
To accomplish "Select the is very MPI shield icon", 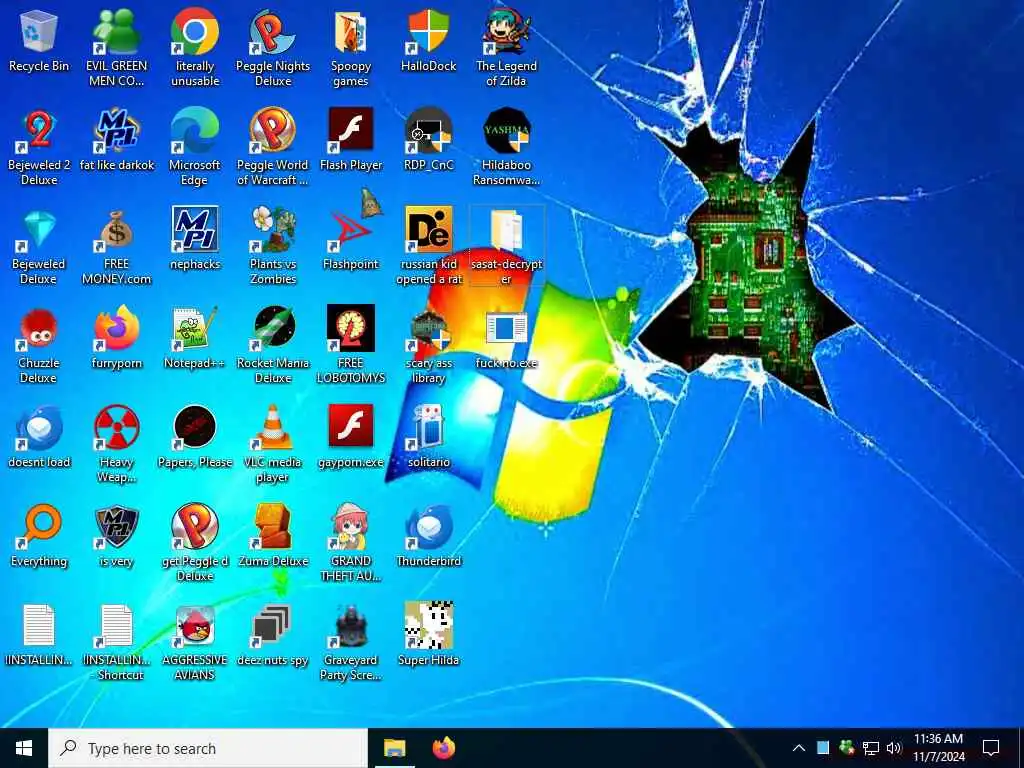I will pos(116,536).
